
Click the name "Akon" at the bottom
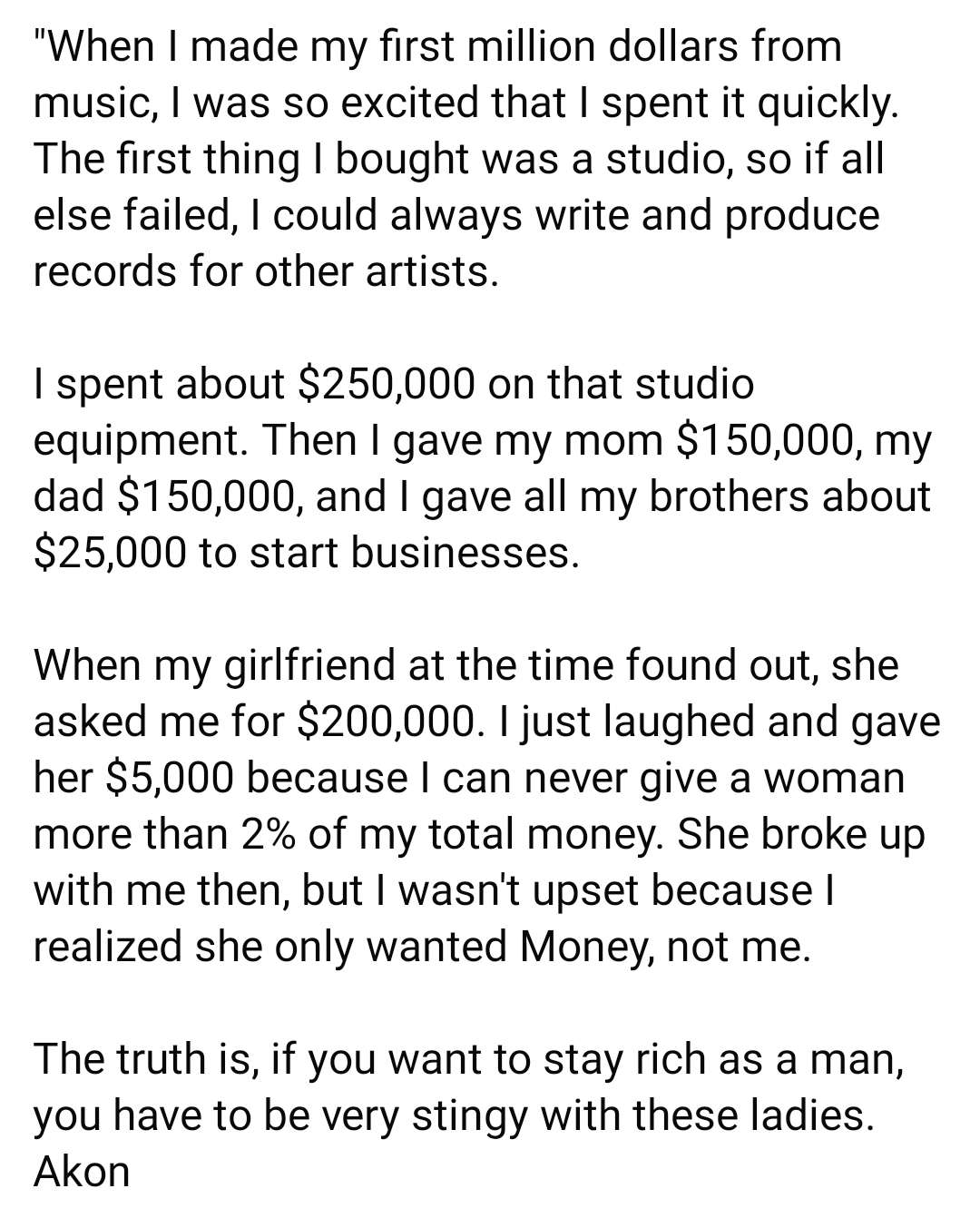click(82, 1171)
